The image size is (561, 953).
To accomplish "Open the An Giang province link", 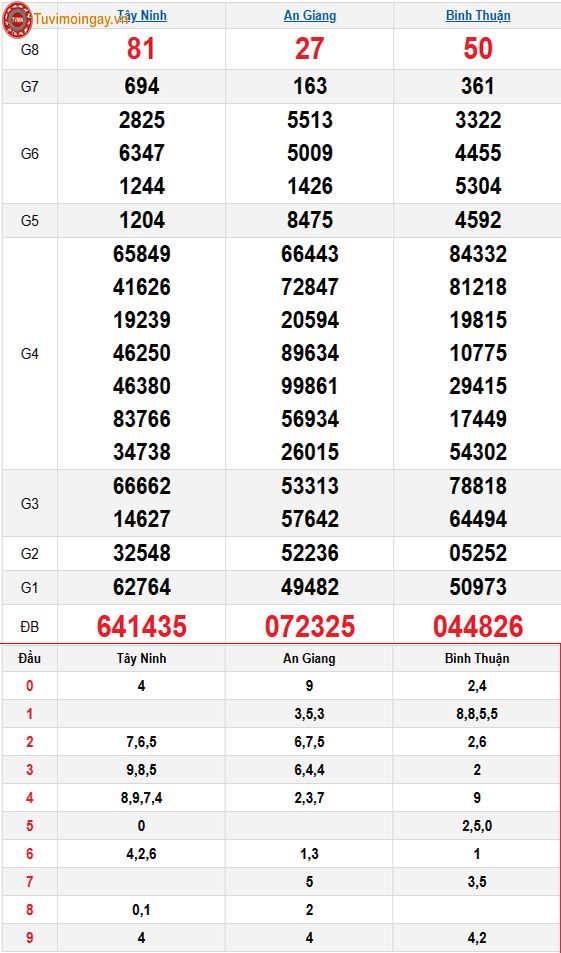I will 310,15.
